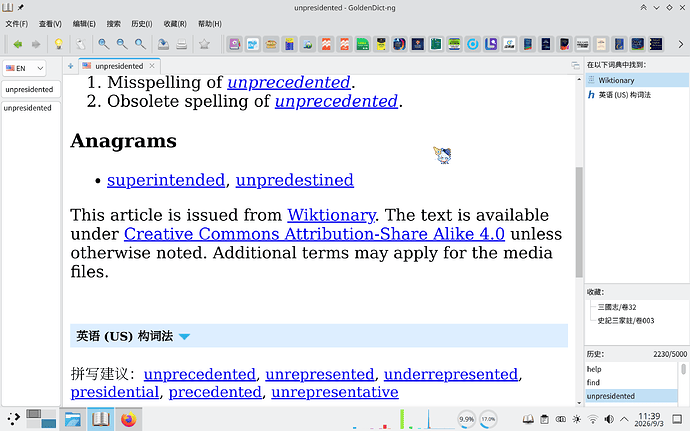Close the unpresidented tab
Screen dimensions: 690x431
[152, 66]
